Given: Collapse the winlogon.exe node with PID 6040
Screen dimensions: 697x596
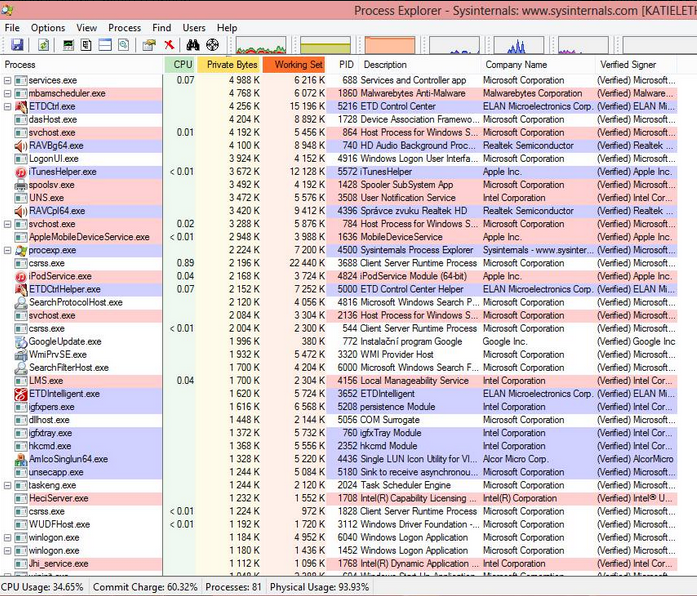Looking at the screenshot, I should [8, 538].
